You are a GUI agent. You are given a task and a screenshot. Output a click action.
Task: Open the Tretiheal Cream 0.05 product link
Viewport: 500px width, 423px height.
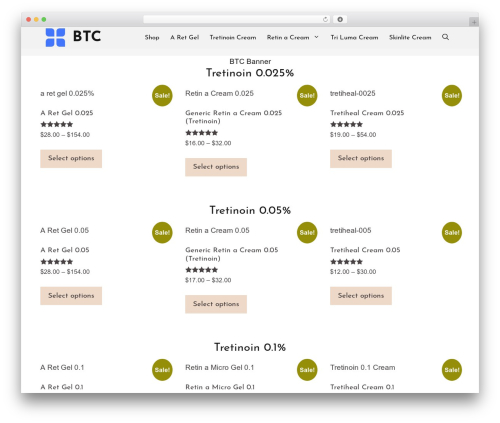point(365,250)
